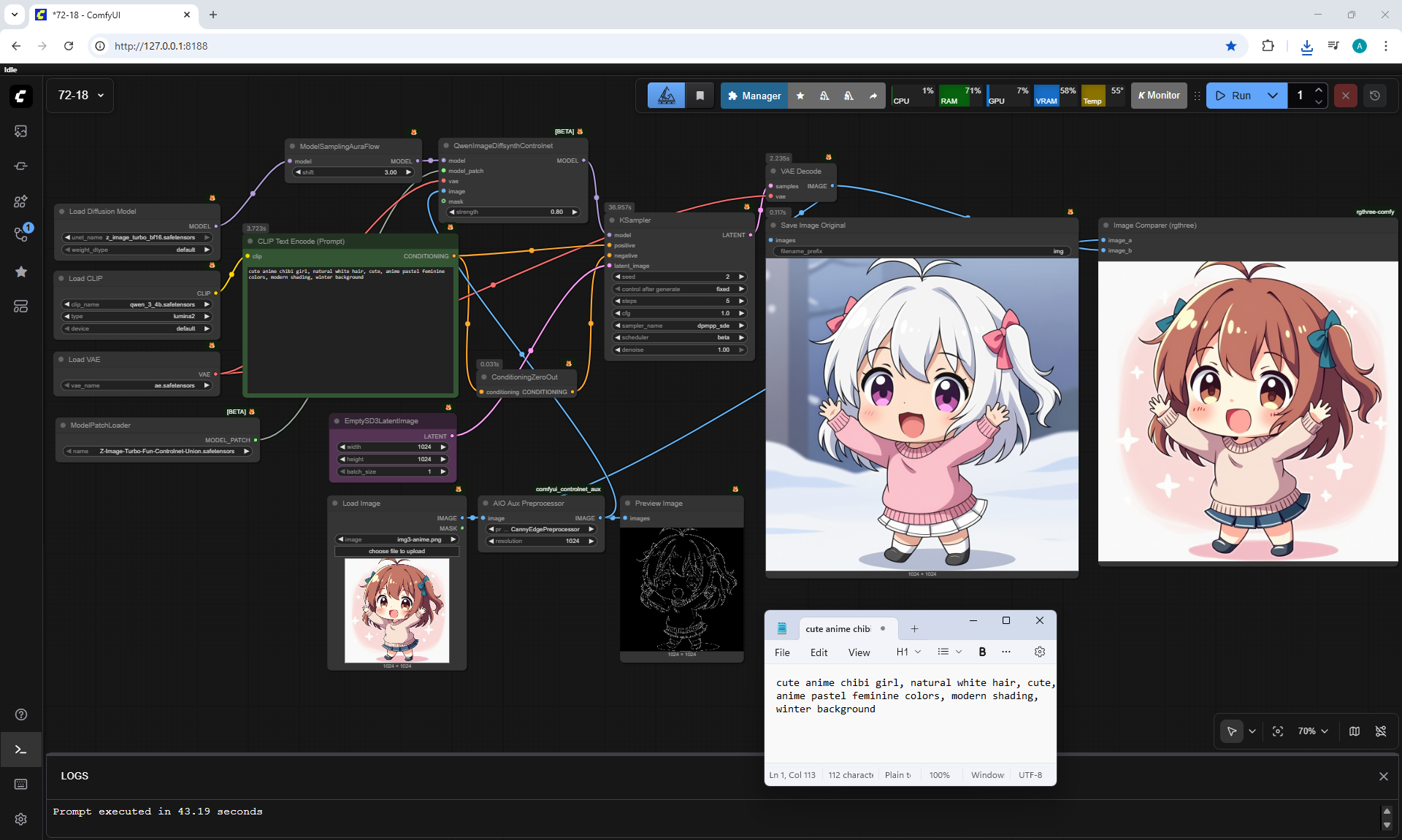Viewport: 1402px width, 840px height.
Task: Open the 72-18 workflow name dropdown
Action: coord(80,96)
